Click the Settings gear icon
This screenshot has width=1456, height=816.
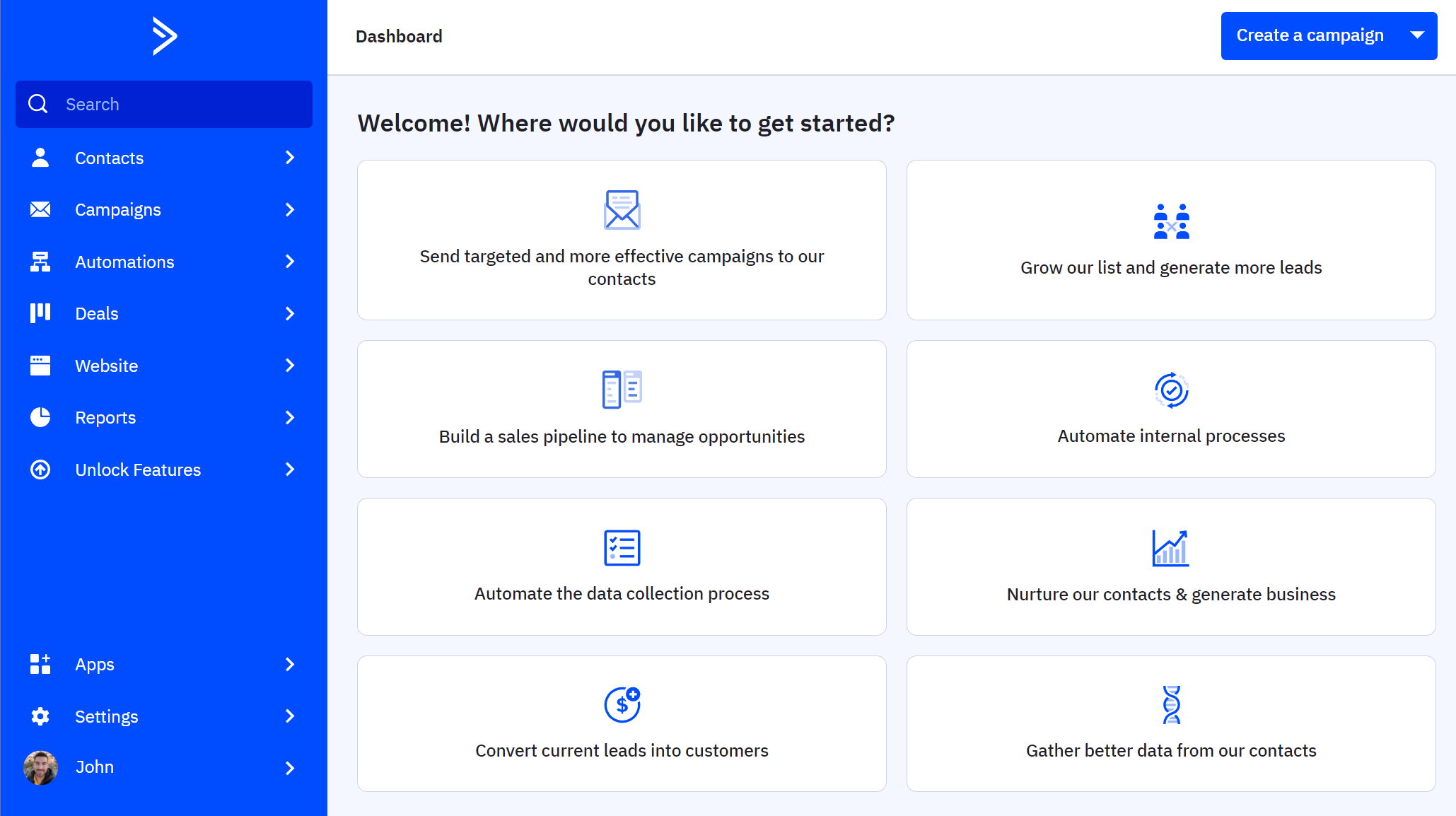pyautogui.click(x=39, y=716)
